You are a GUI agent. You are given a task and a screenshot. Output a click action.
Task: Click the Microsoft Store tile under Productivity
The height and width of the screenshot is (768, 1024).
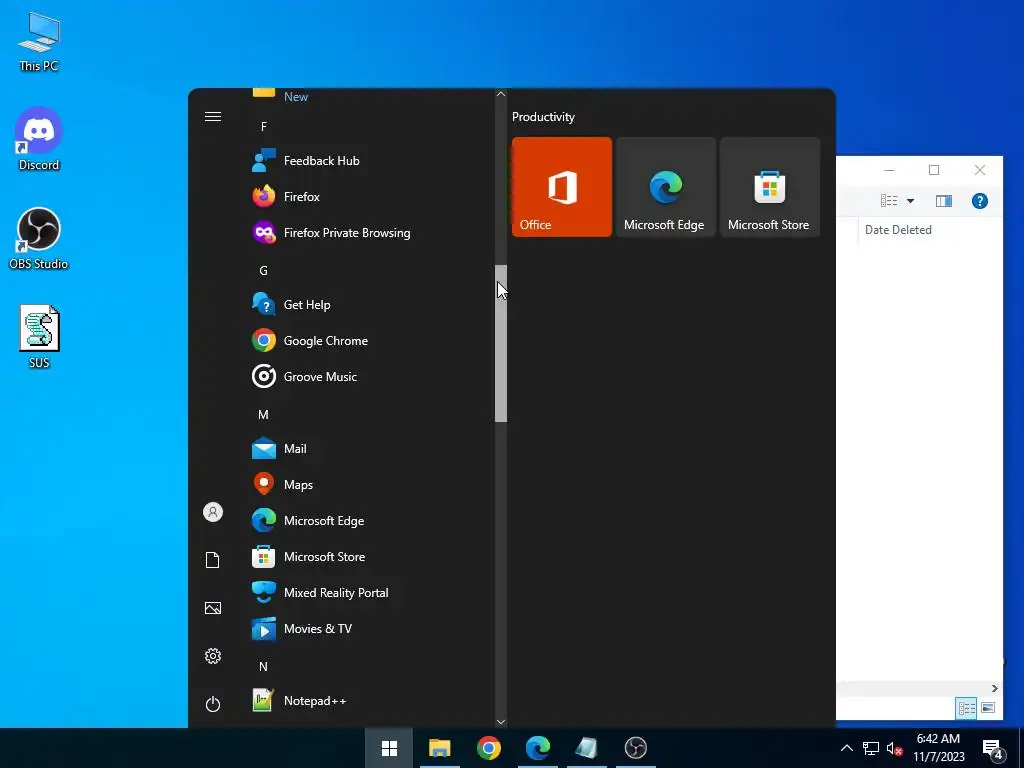pos(769,187)
